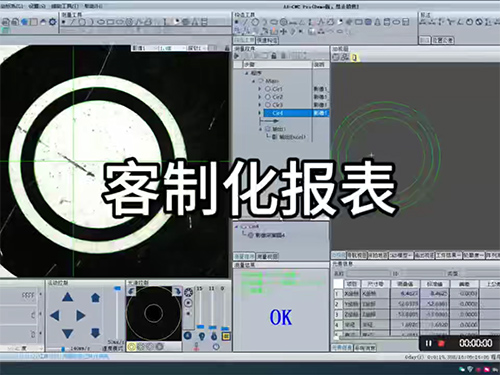500x375 pixels.
Task: Switch to second tab under probe toolbar
Action: tap(267, 40)
